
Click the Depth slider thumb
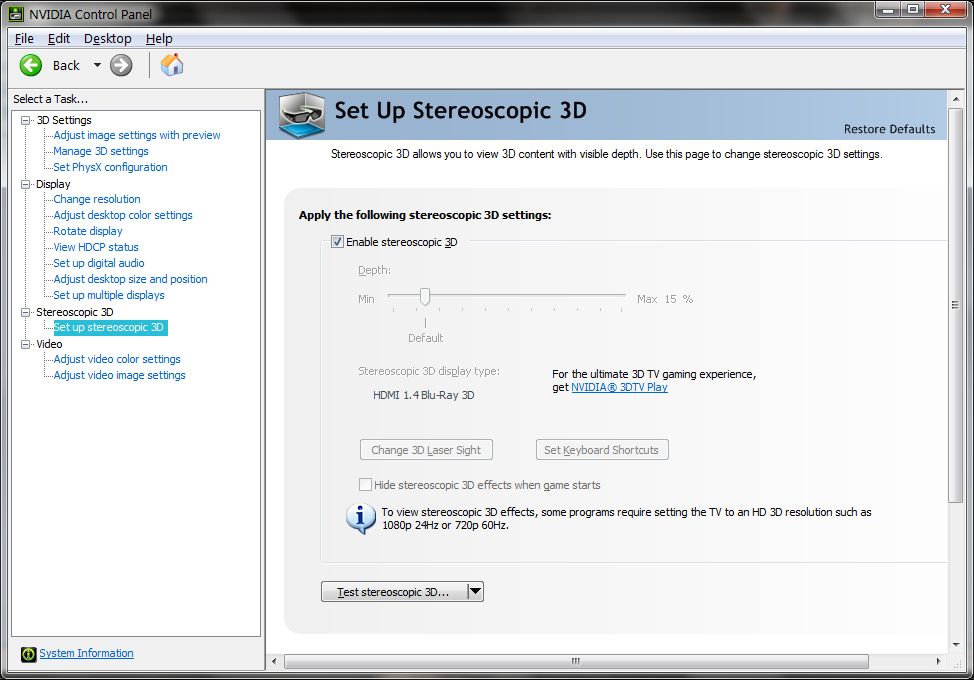click(x=425, y=297)
